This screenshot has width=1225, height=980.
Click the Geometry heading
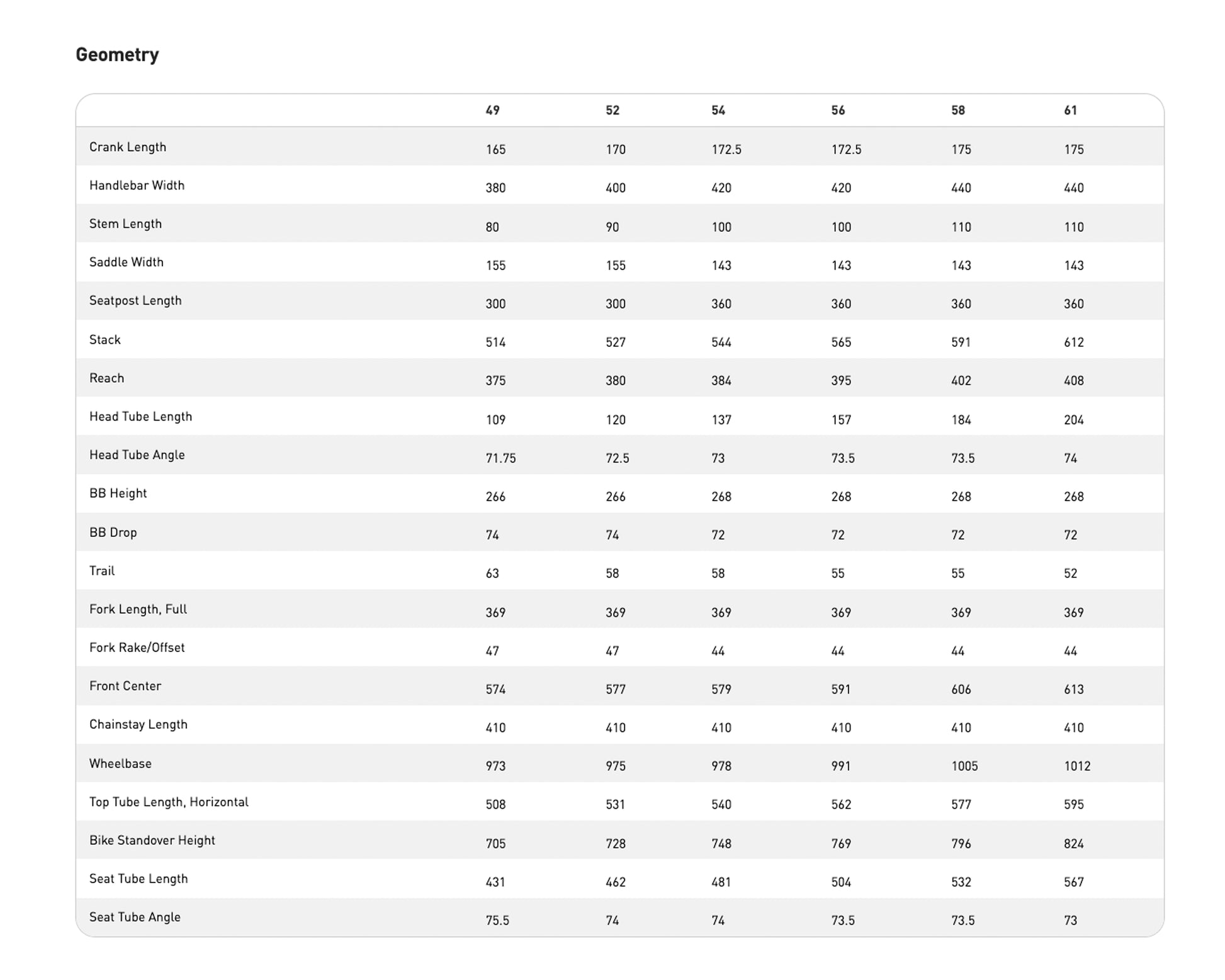coord(117,55)
